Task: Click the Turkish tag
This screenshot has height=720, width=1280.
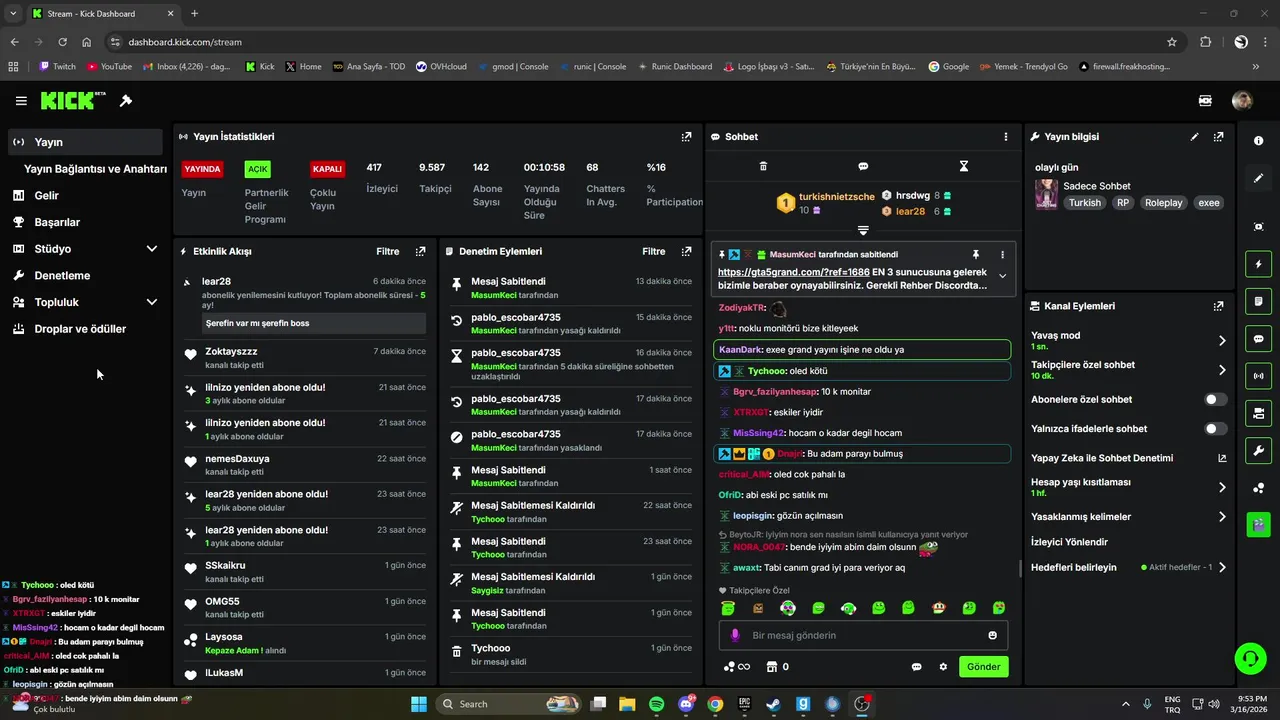Action: pyautogui.click(x=1084, y=203)
